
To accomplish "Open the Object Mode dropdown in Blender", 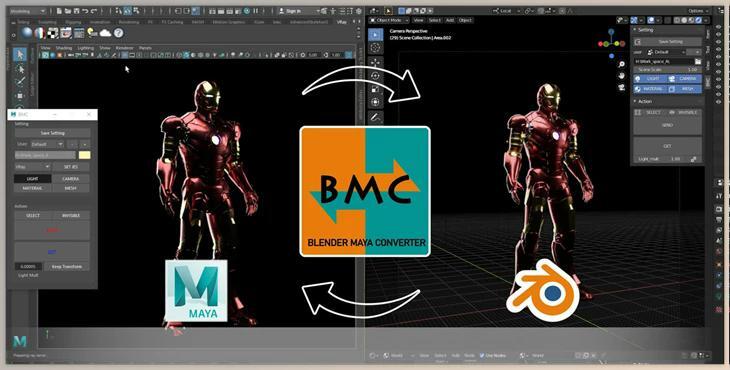I will [x=389, y=20].
